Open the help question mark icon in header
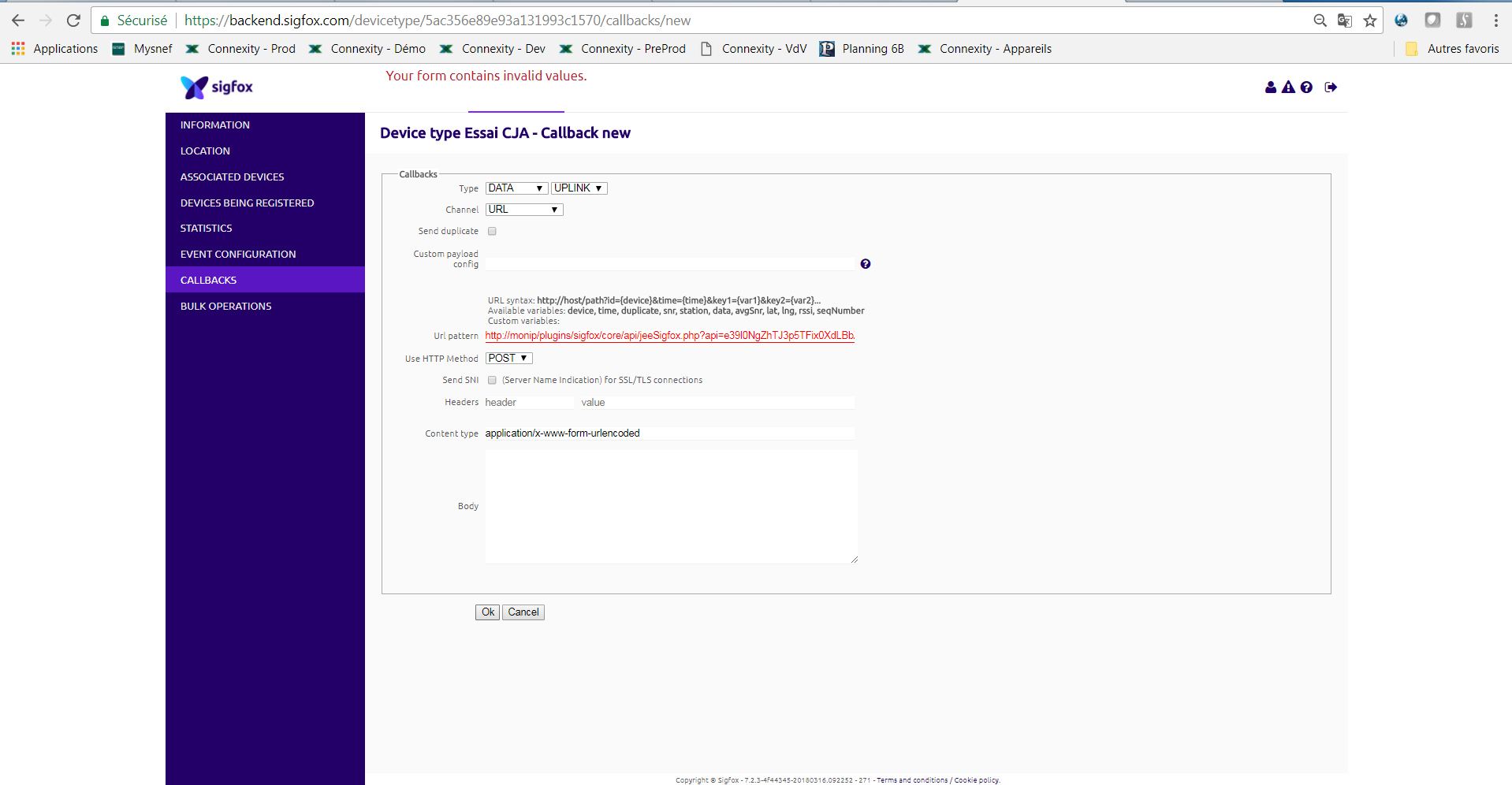This screenshot has width=1512, height=785. click(1306, 87)
